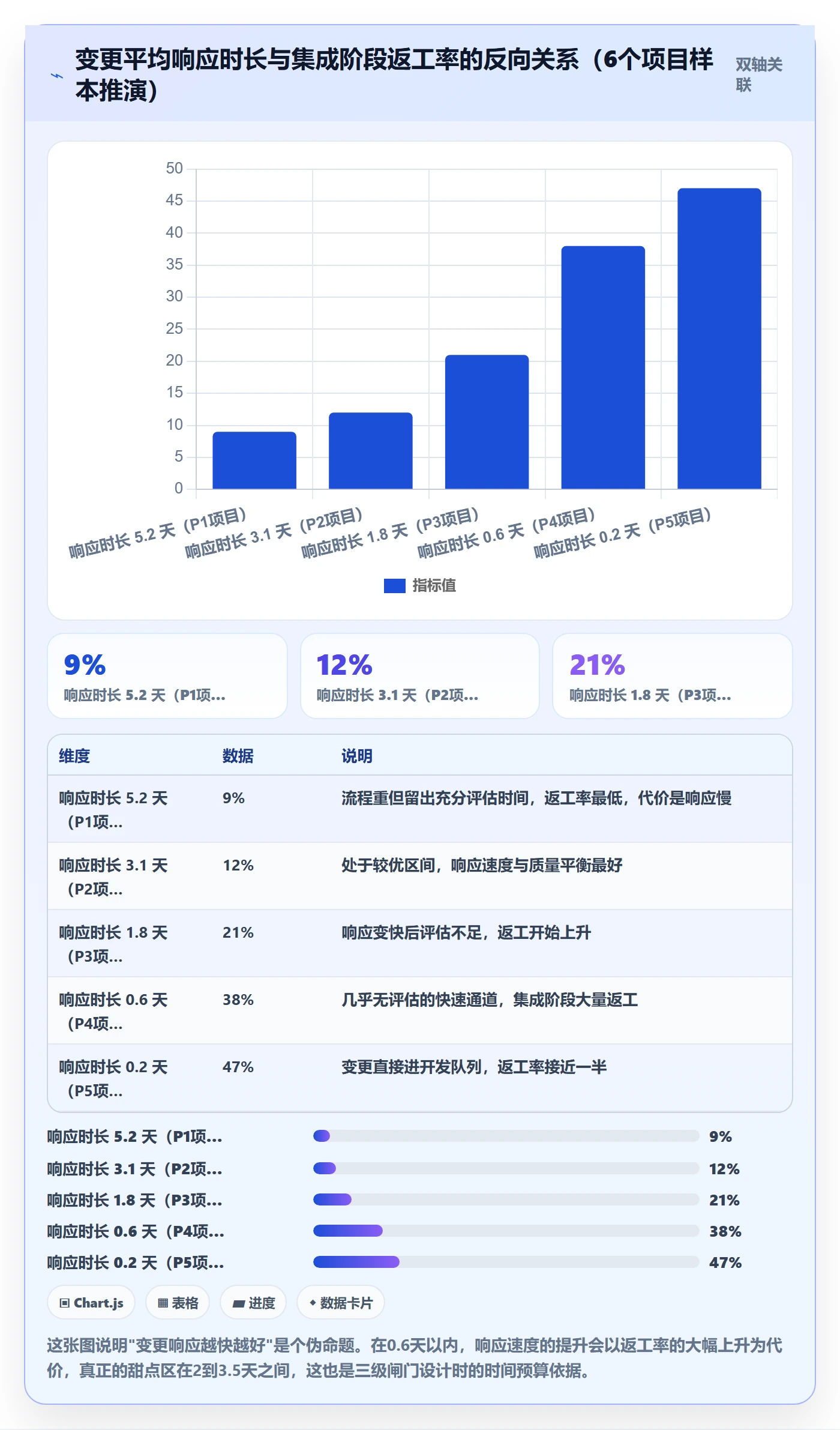
Task: Click the 50 y-axis tick label
Action: tap(174, 168)
